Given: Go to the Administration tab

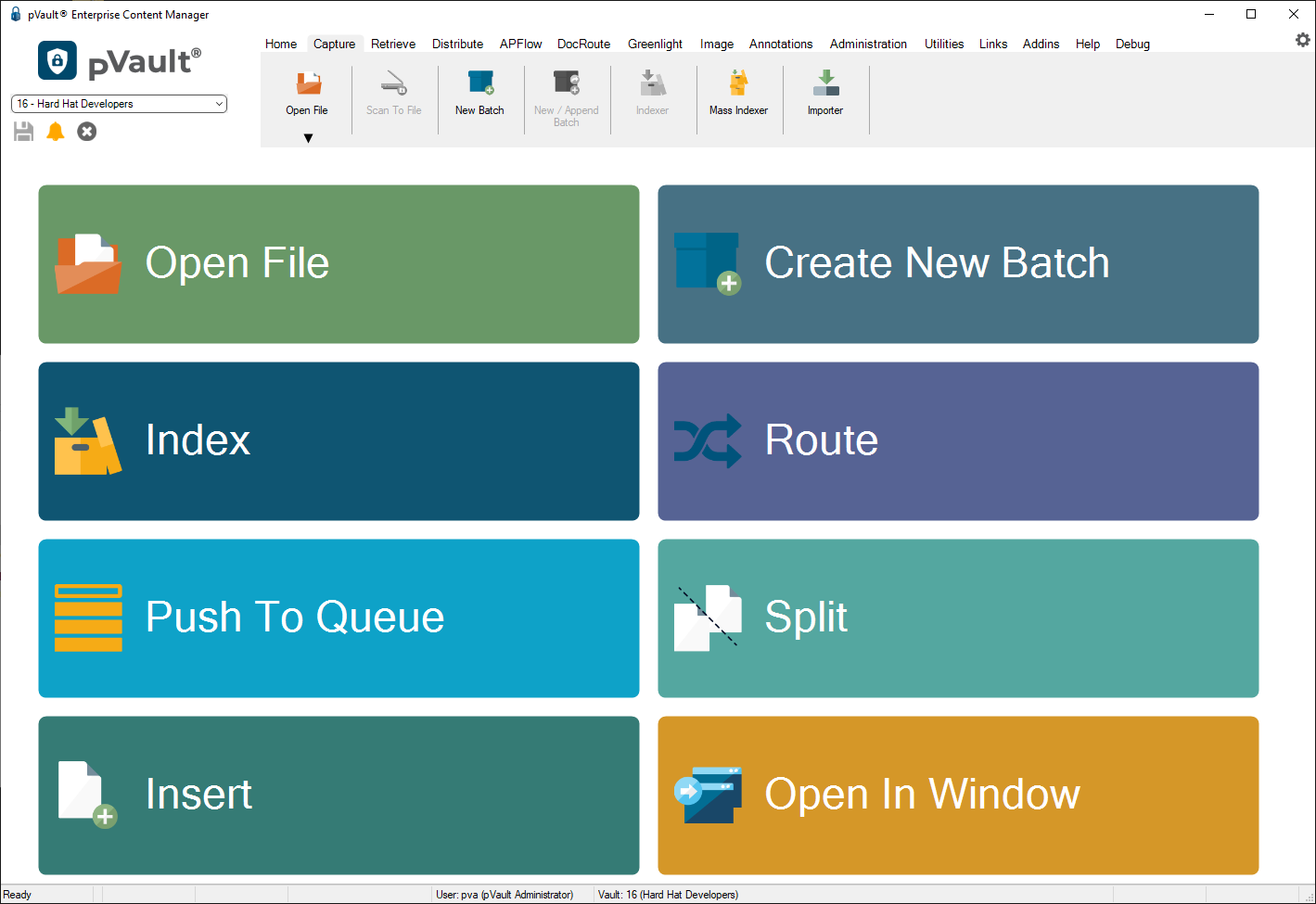Looking at the screenshot, I should coord(868,44).
